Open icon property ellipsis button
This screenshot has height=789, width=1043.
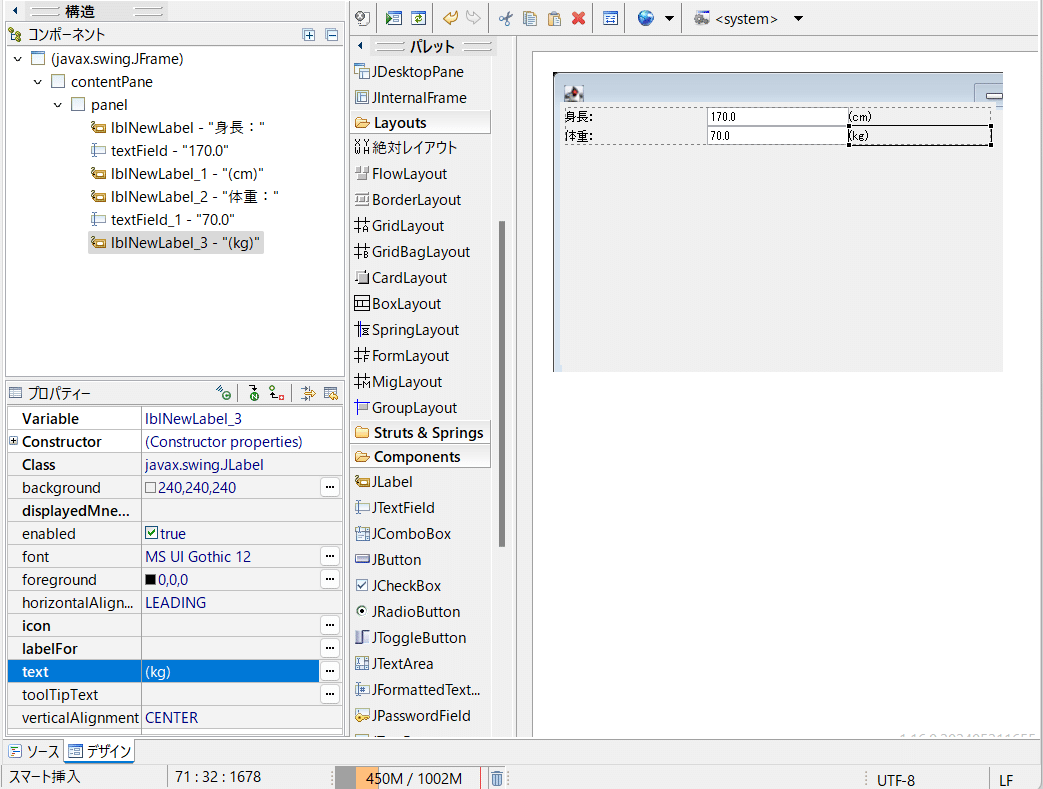[330, 625]
